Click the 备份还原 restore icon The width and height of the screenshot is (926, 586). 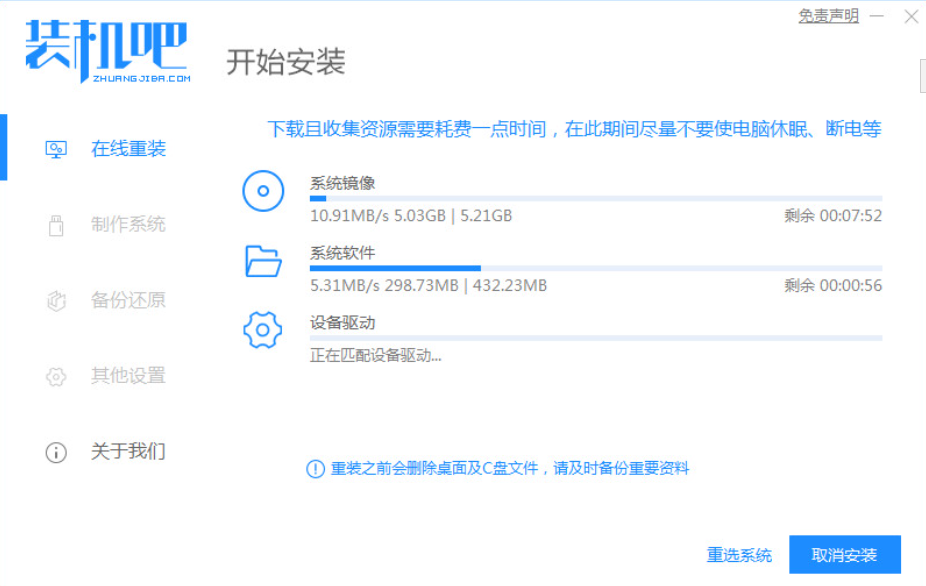pyautogui.click(x=57, y=300)
